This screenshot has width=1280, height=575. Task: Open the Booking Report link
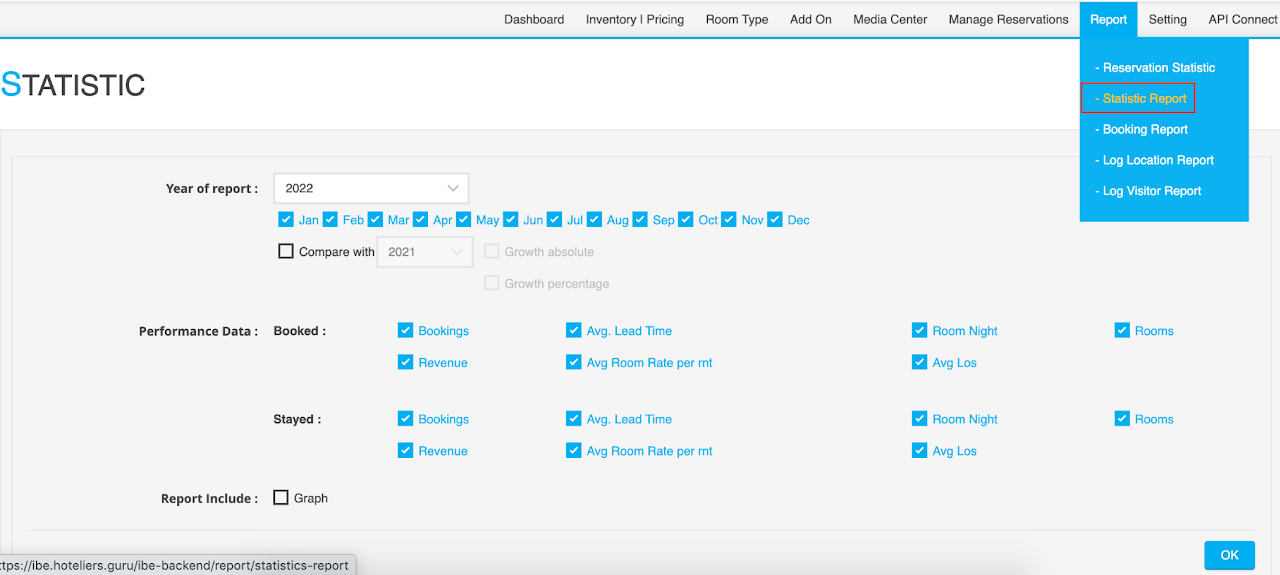tap(1144, 129)
